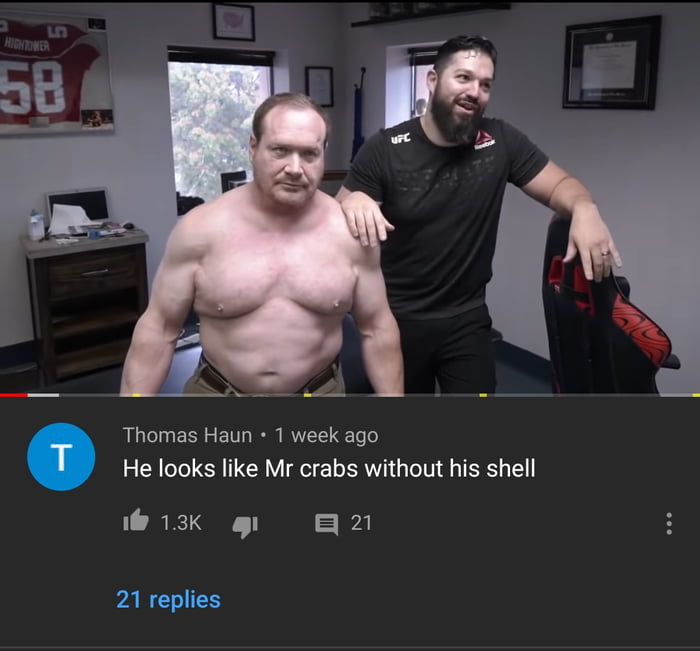Like Thomas Haun's comment with thumbs up
This screenshot has width=700, height=651.
tap(136, 521)
